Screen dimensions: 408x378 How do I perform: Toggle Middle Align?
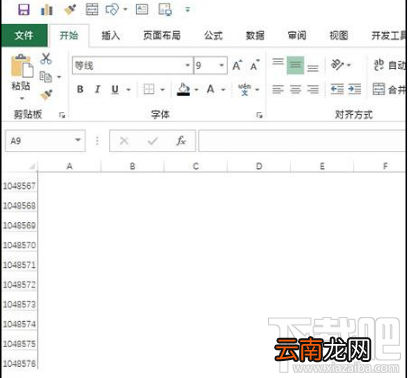pyautogui.click(x=295, y=65)
